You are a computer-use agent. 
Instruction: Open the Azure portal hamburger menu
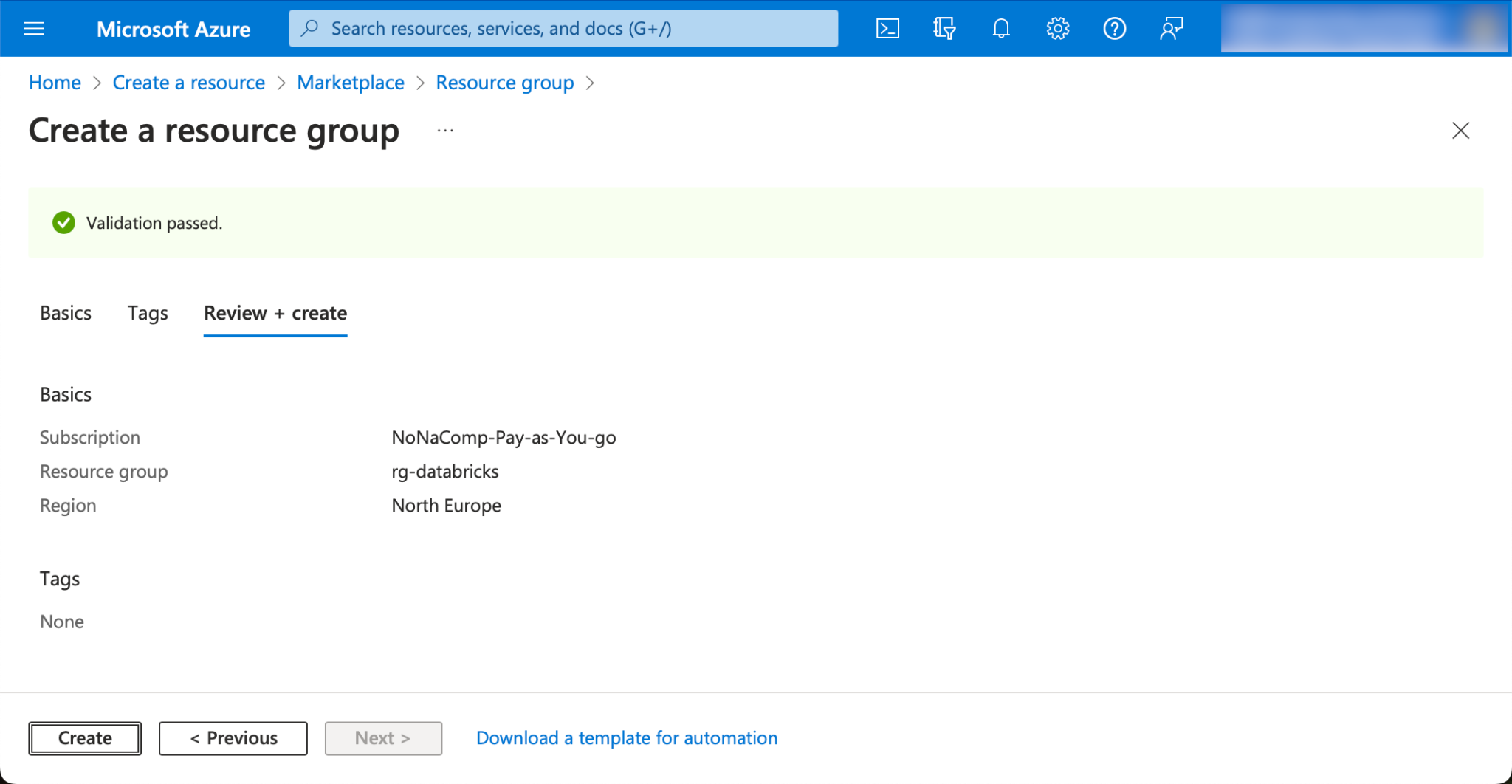click(x=34, y=29)
